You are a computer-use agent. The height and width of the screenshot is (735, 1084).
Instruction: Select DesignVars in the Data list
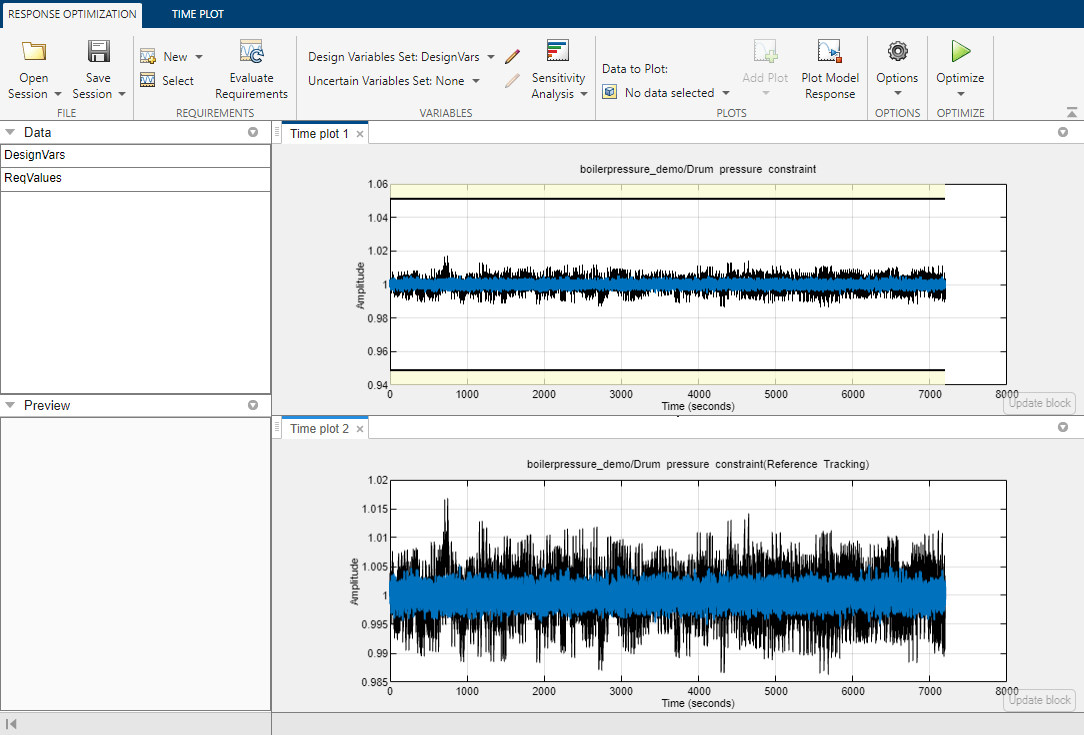(35, 155)
